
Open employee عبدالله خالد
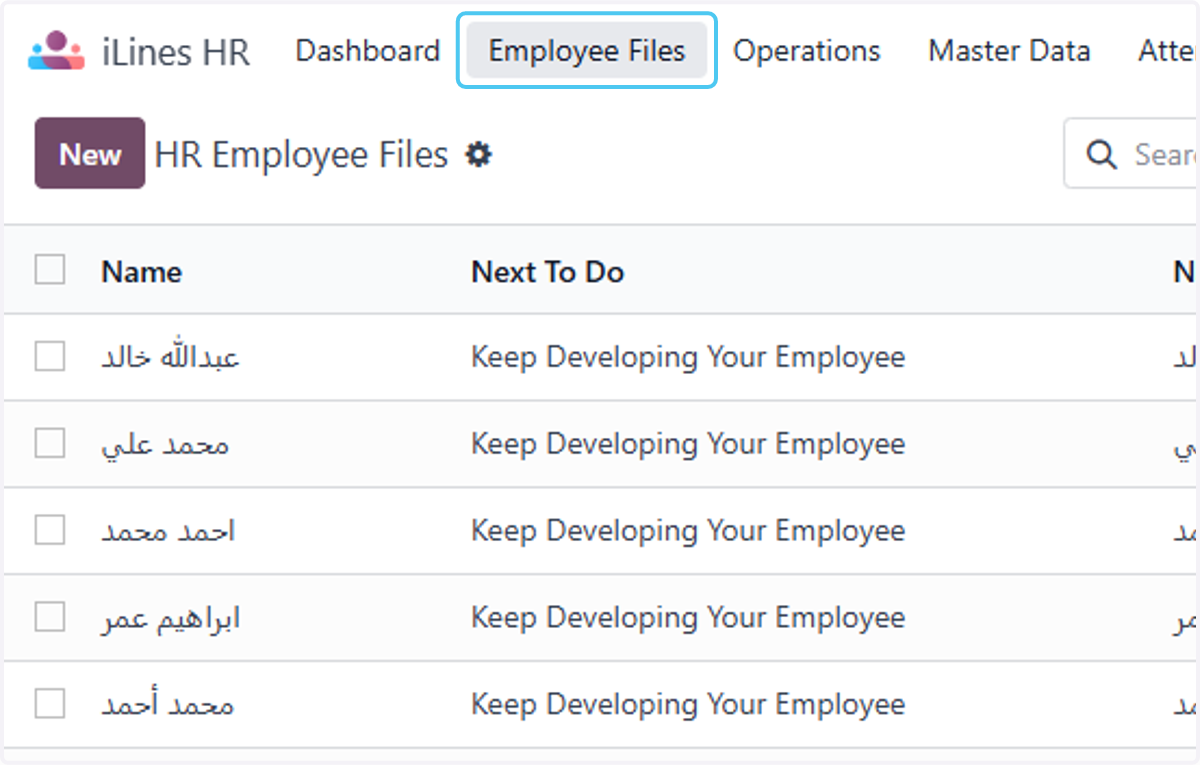coord(171,357)
